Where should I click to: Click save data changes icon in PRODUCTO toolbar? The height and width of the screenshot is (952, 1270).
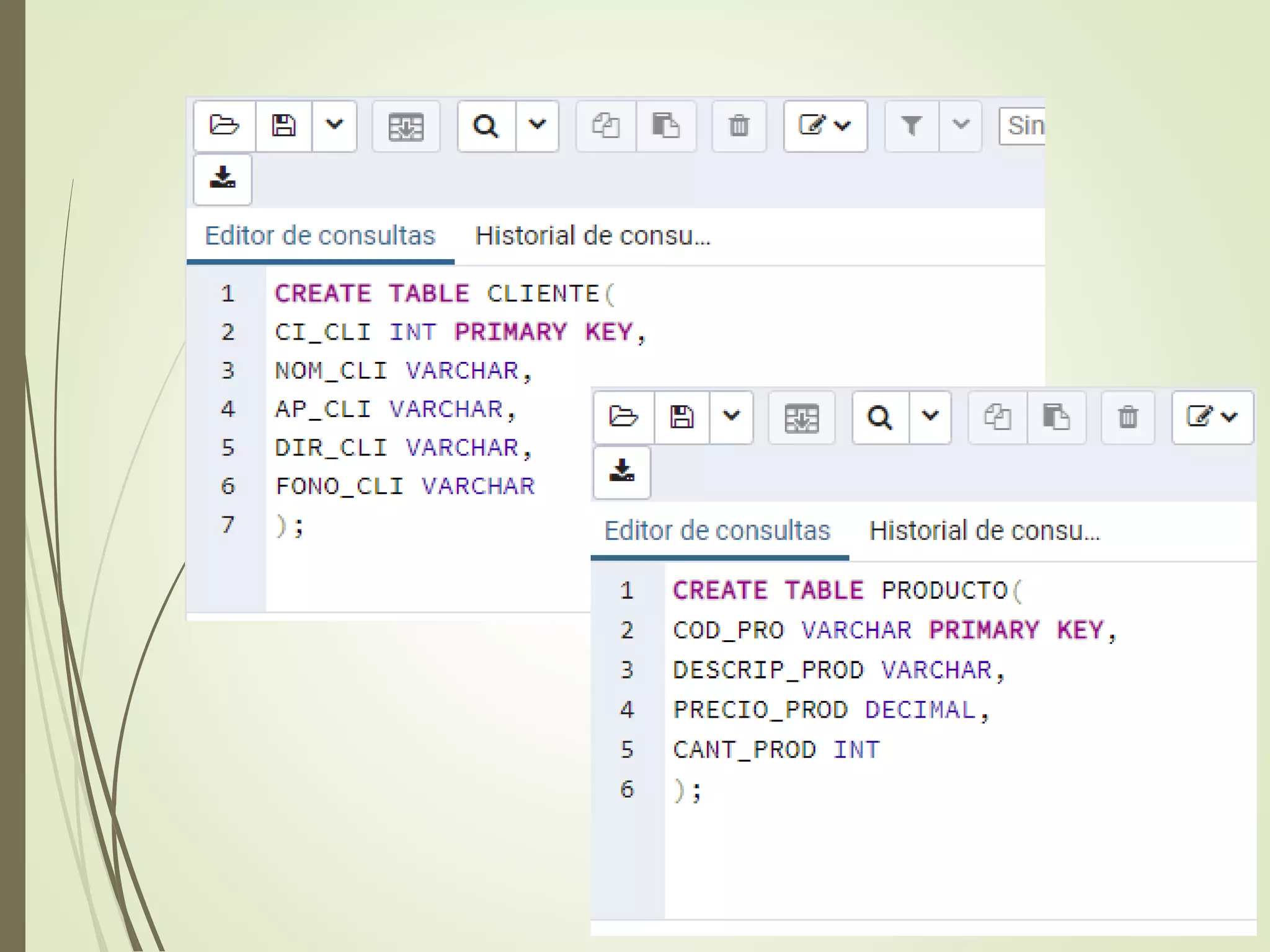[x=801, y=418]
